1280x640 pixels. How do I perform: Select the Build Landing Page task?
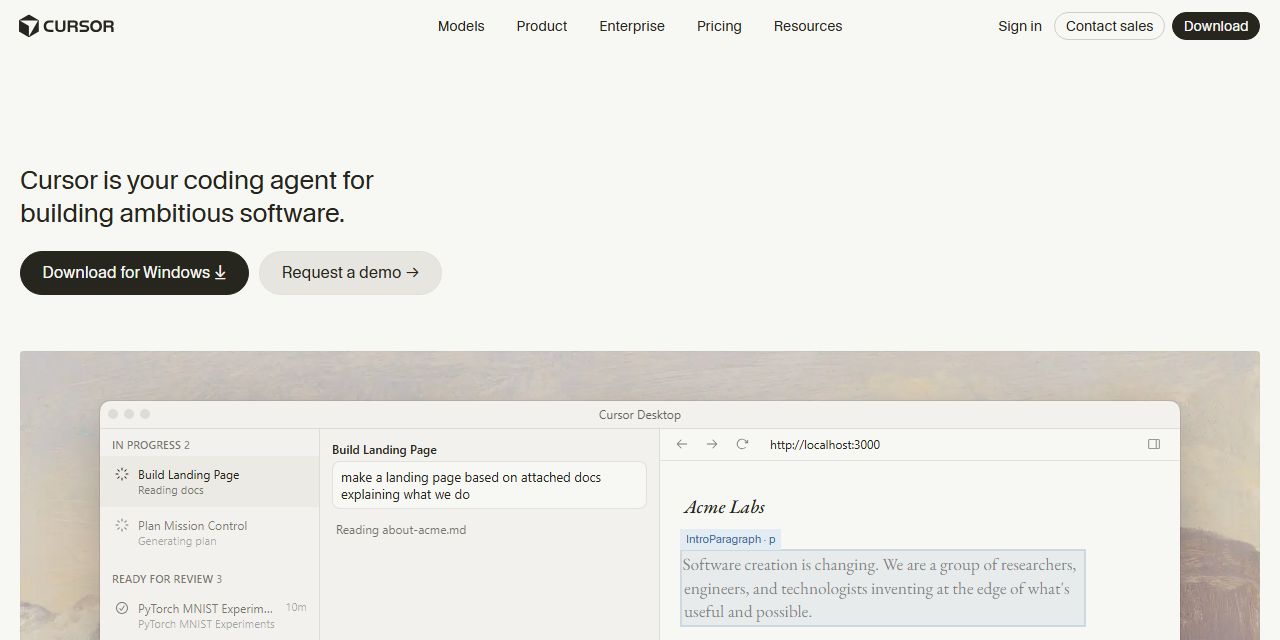tap(209, 482)
